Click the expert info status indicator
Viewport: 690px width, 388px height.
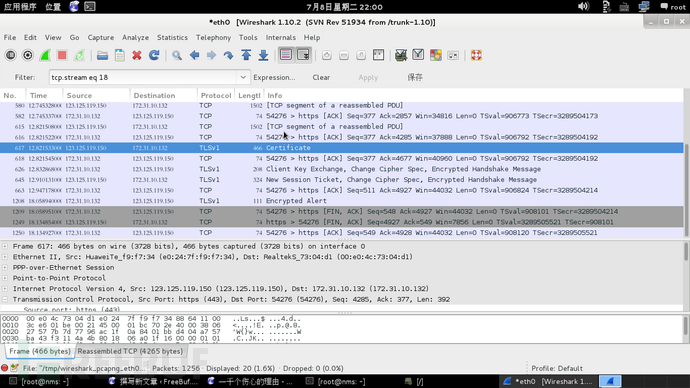(x=4, y=368)
